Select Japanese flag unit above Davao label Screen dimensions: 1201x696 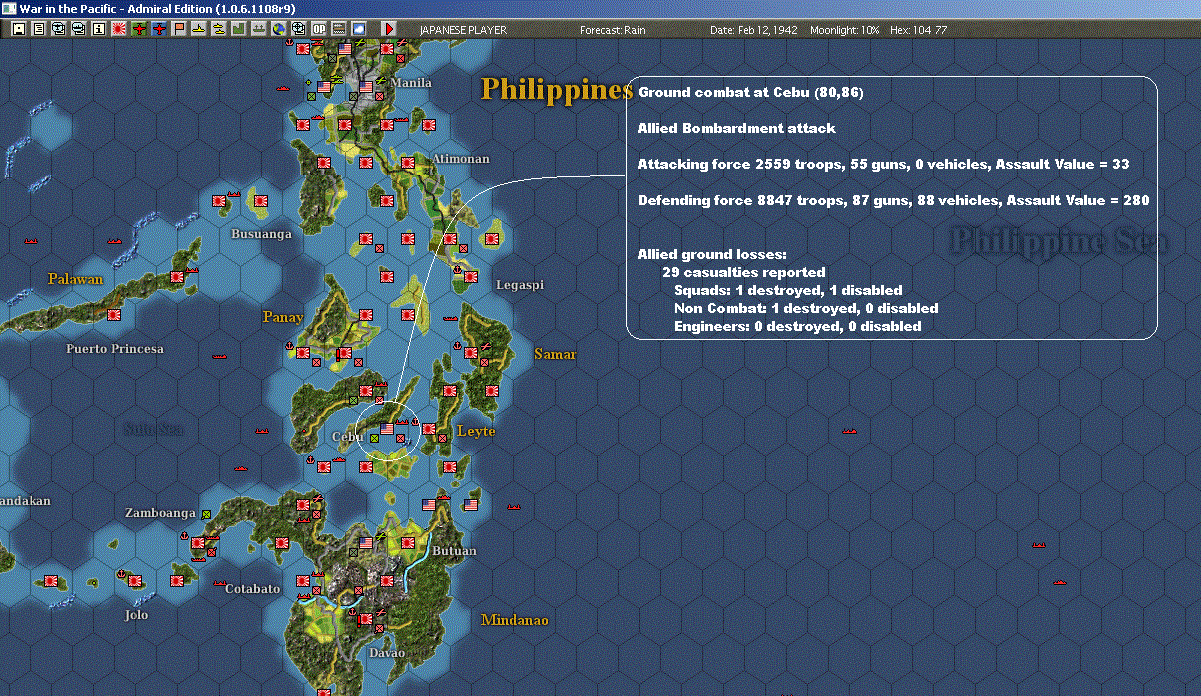[366, 620]
